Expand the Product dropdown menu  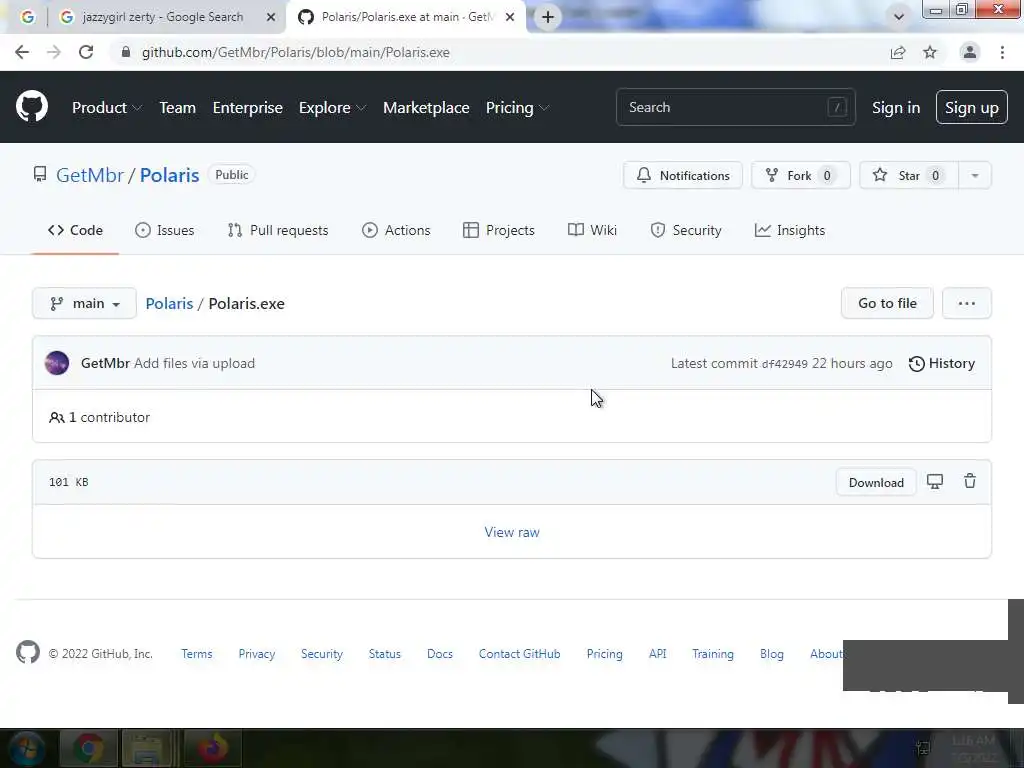pyautogui.click(x=106, y=108)
